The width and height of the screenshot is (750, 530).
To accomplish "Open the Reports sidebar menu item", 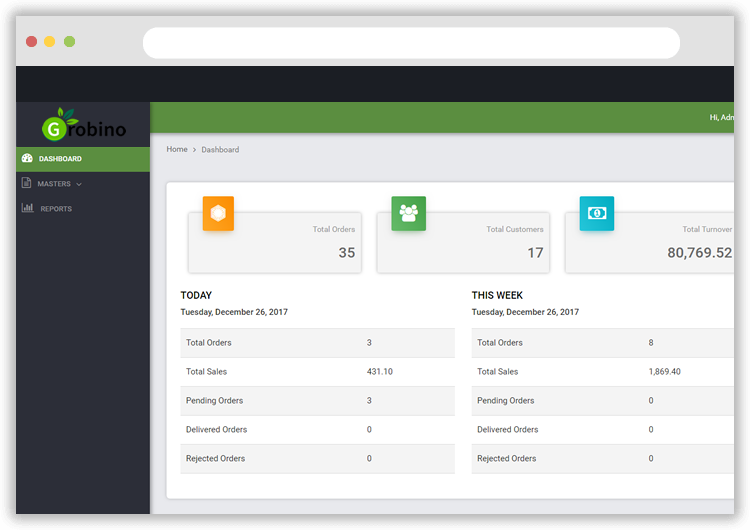I will point(83,209).
